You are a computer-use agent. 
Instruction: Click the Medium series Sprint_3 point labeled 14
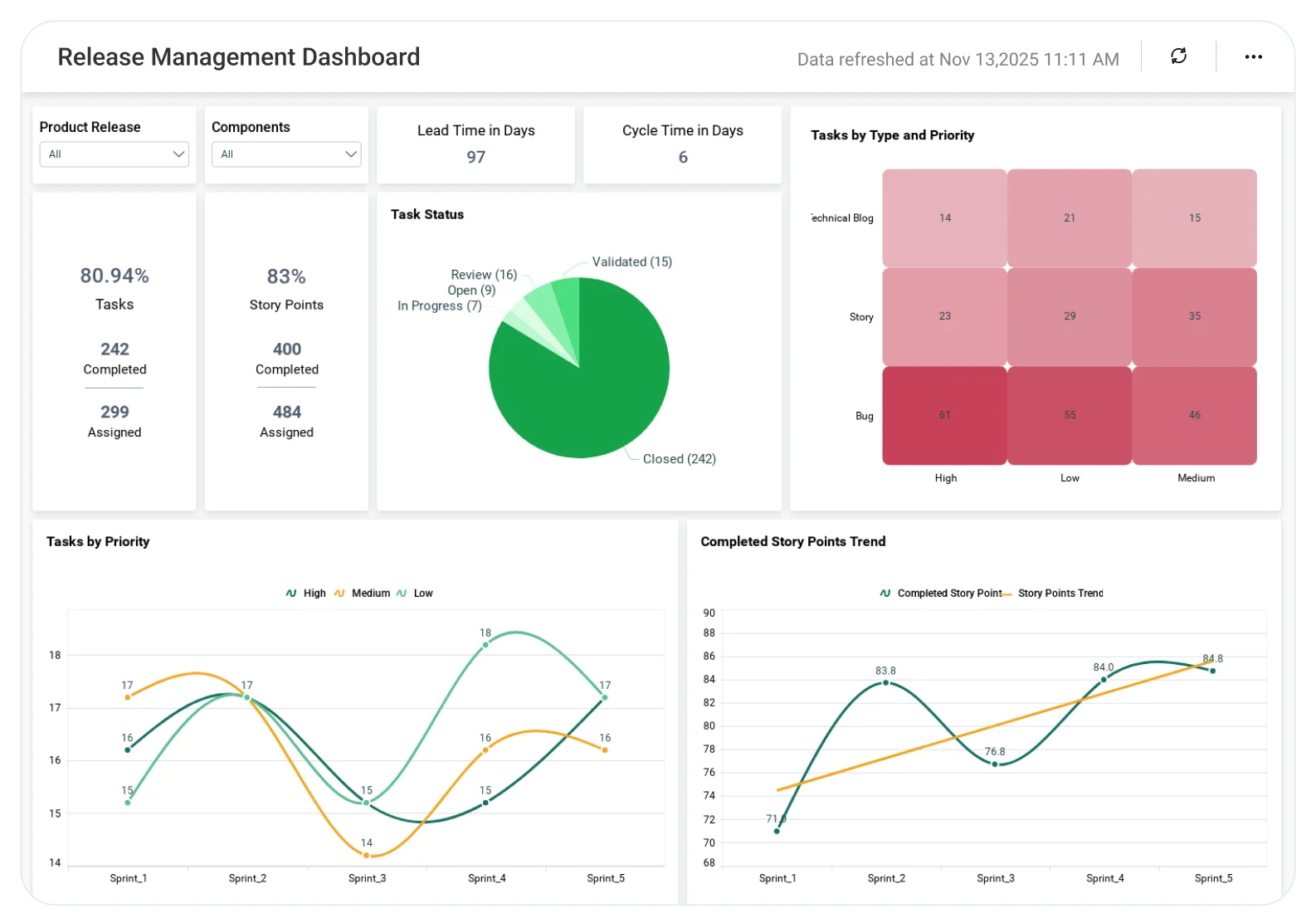tap(366, 855)
